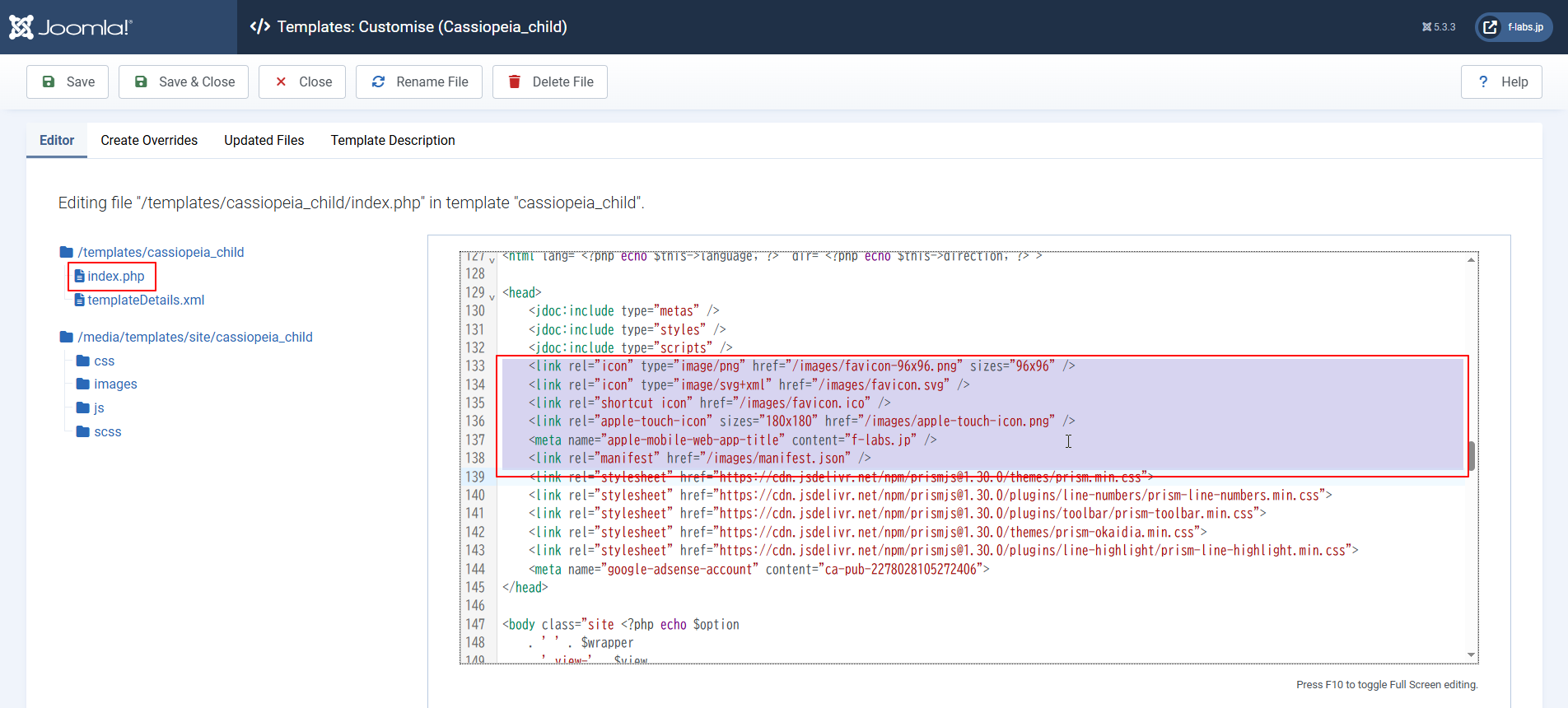Open f-labs.jp site external link icon

[x=1491, y=27]
